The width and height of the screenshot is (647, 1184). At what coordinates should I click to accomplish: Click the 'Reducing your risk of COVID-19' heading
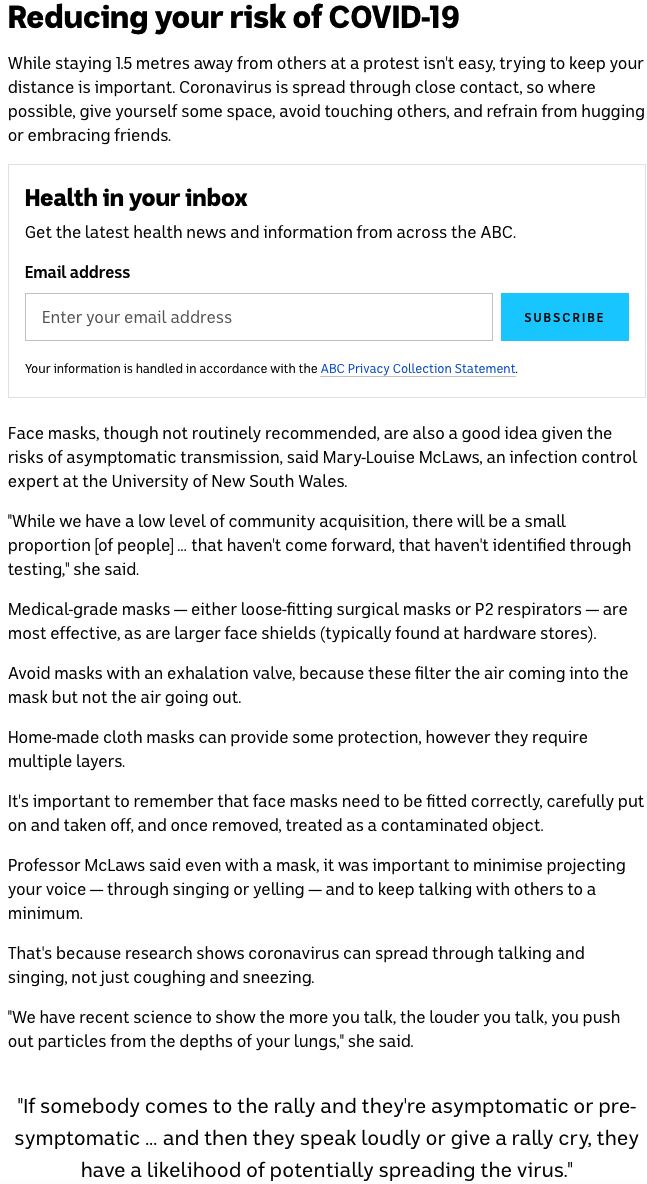click(x=234, y=19)
